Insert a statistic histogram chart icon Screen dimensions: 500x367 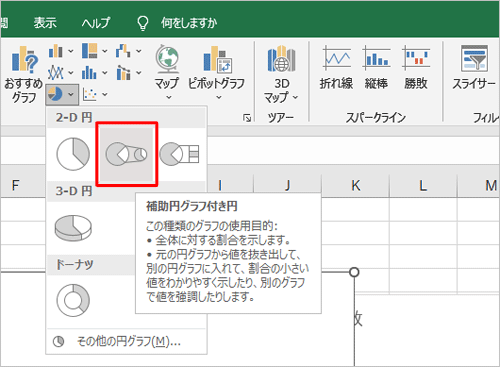tap(89, 72)
